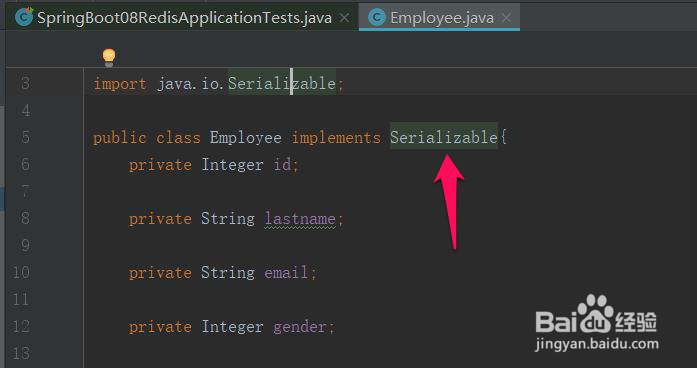Click the email field name
Image resolution: width=697 pixels, height=368 pixels.
(286, 272)
